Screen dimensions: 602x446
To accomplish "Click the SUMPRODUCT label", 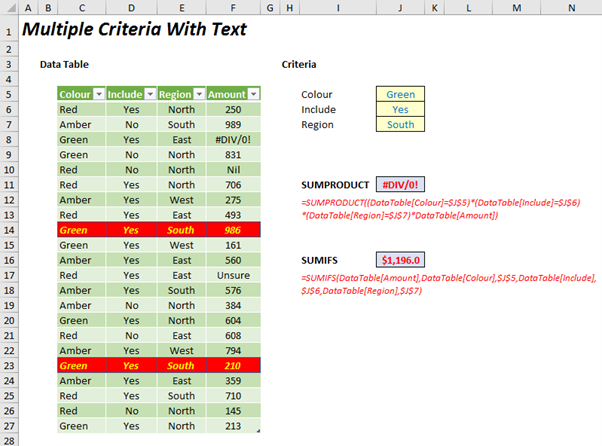I will 335,185.
